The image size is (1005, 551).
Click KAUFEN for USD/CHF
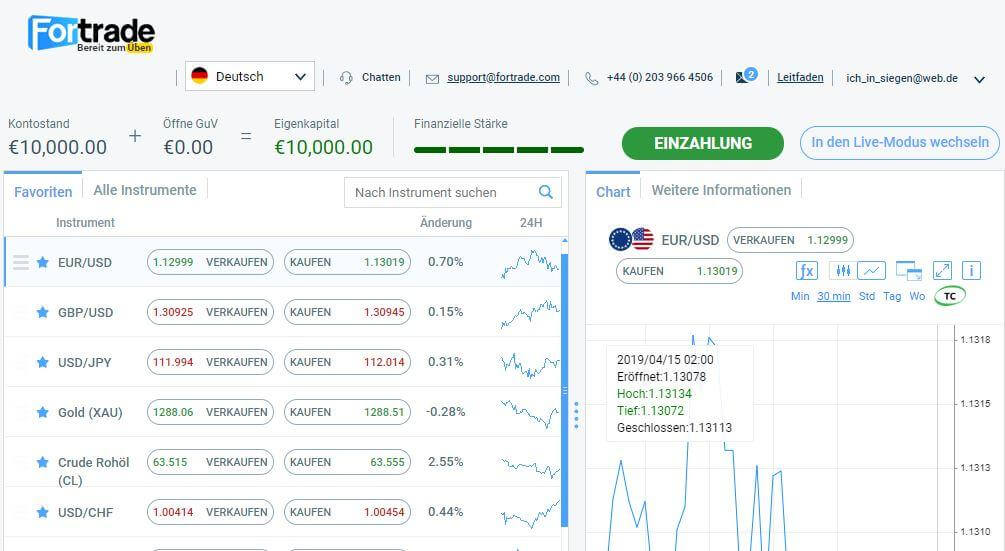pos(347,512)
